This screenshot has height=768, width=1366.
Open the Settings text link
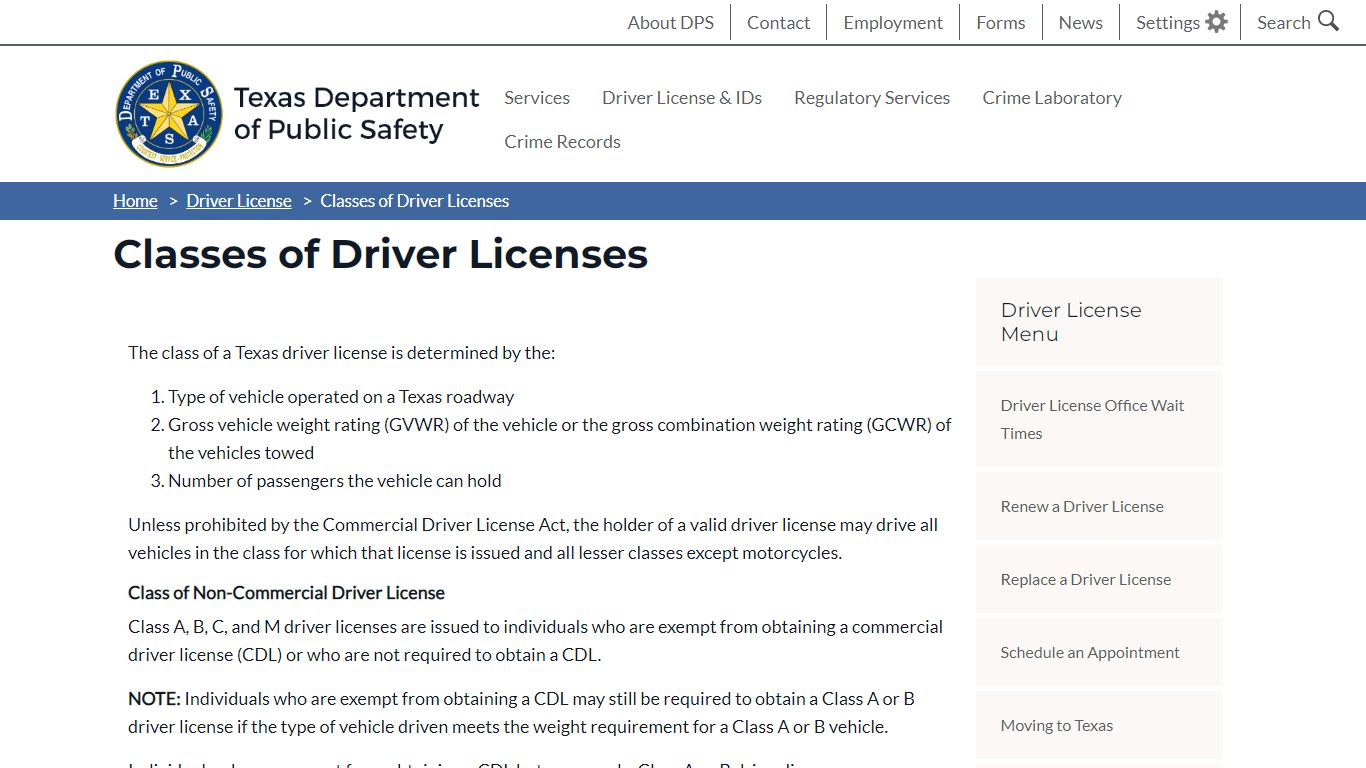pos(1167,22)
